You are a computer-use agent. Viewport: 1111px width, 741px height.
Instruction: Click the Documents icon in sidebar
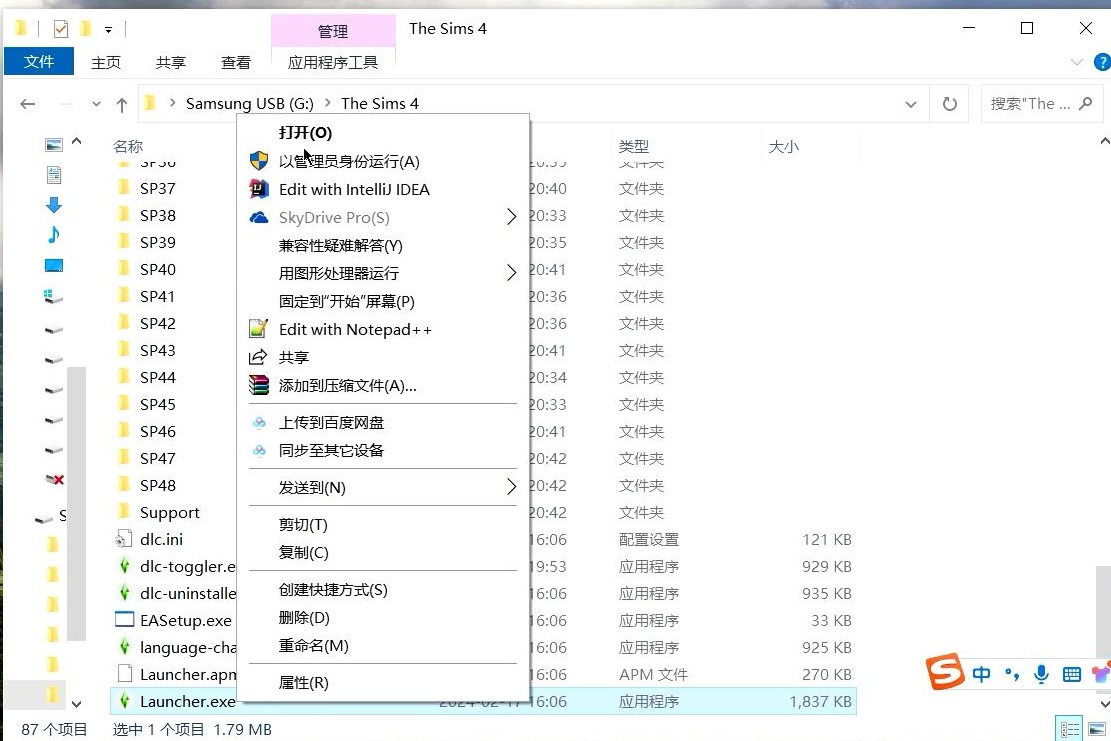tap(54, 175)
